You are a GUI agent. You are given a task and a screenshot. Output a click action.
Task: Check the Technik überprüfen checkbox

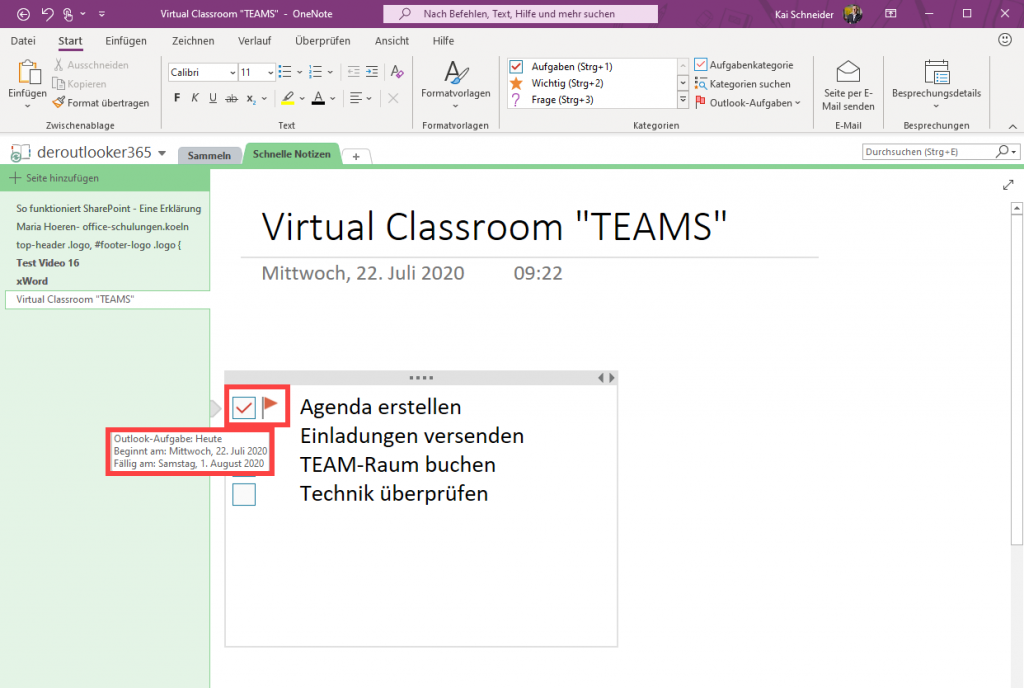click(244, 494)
